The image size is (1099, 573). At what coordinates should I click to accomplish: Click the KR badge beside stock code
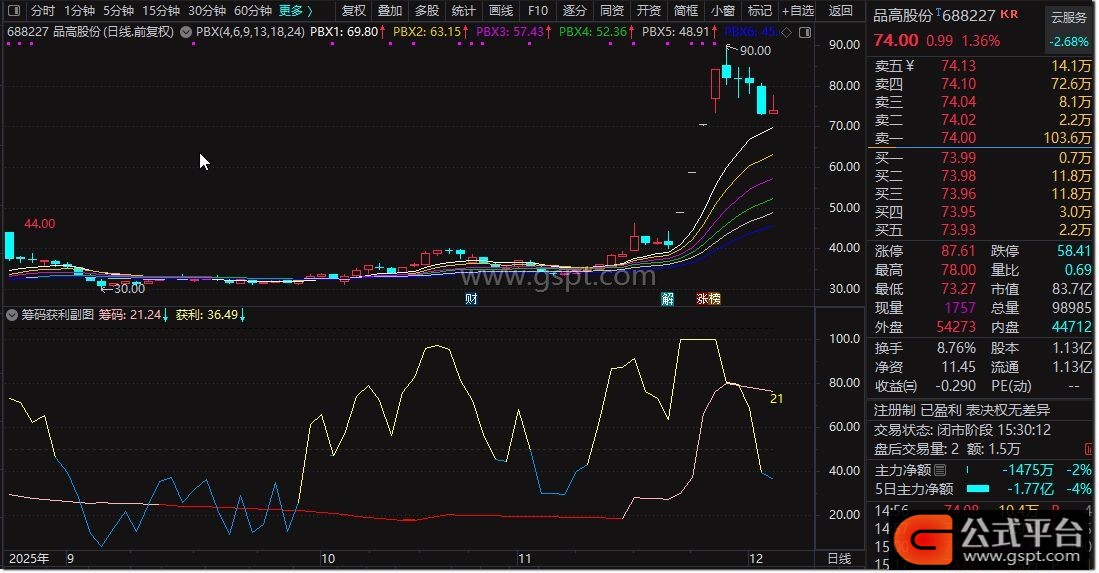coord(1009,15)
